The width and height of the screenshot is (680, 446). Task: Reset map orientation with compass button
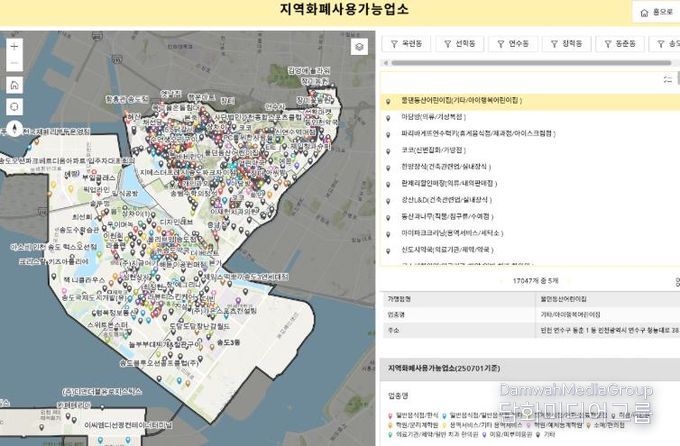[14, 128]
